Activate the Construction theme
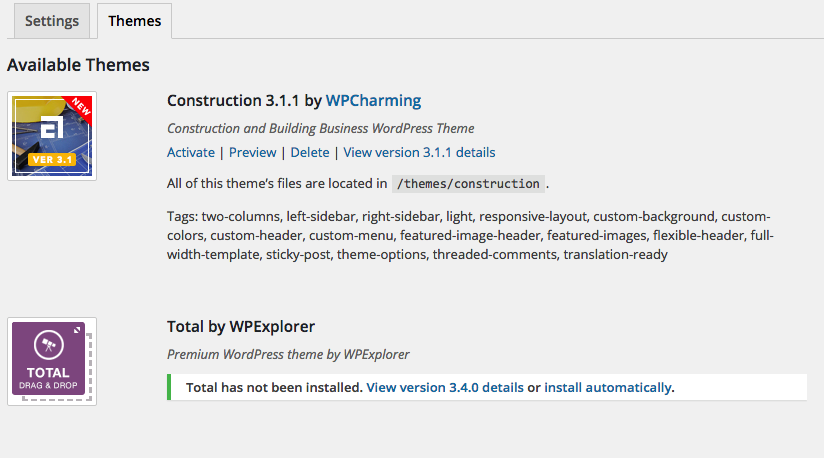The height and width of the screenshot is (458, 824). tap(191, 152)
